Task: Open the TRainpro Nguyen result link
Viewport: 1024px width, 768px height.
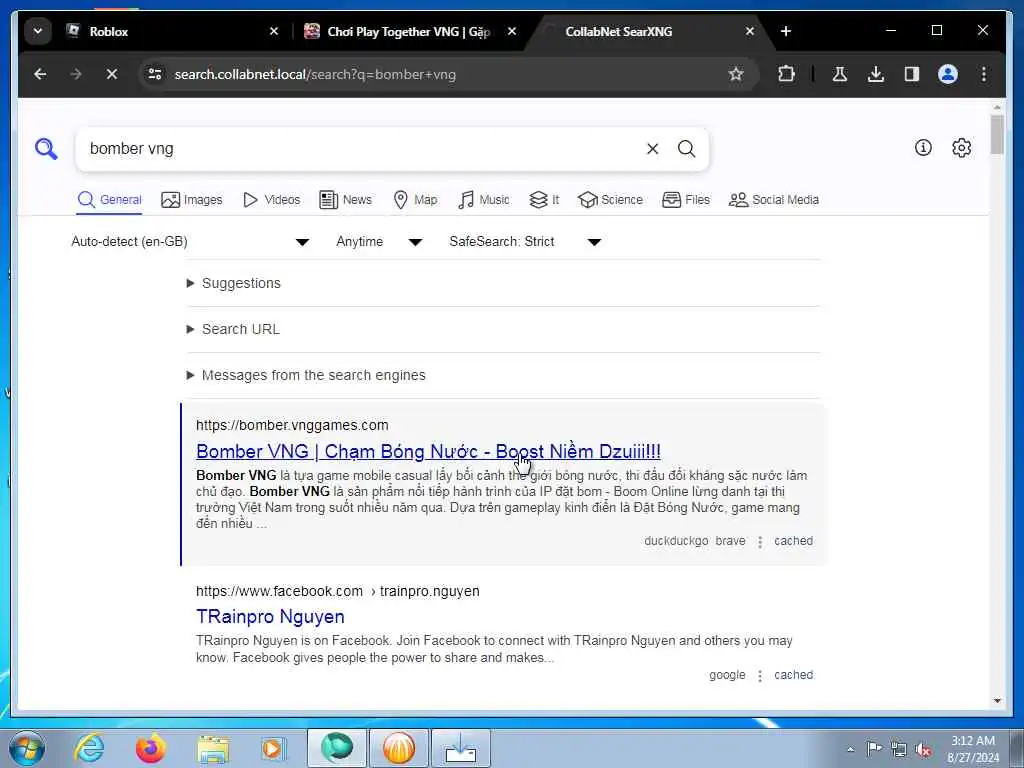Action: (270, 616)
